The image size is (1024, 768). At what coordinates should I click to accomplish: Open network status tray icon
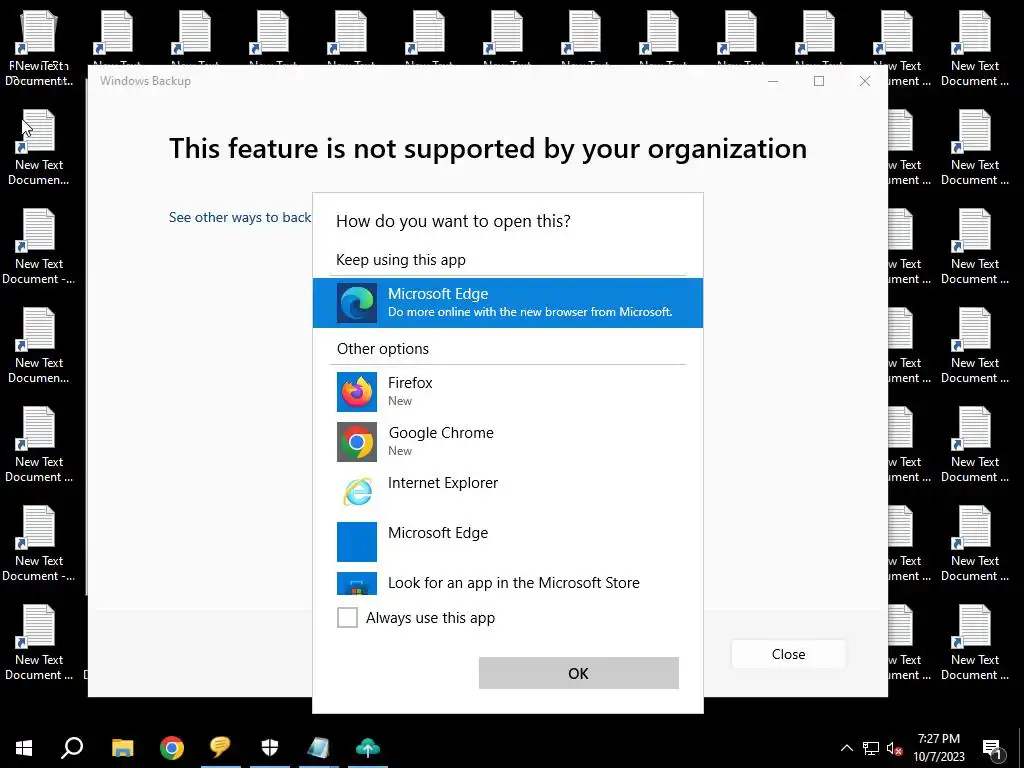871,748
